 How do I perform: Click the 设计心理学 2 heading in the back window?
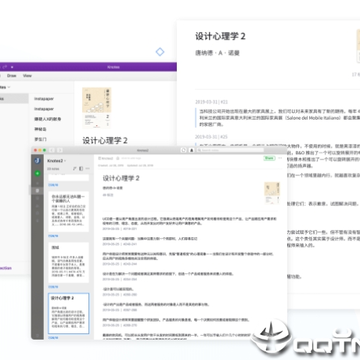point(220,36)
